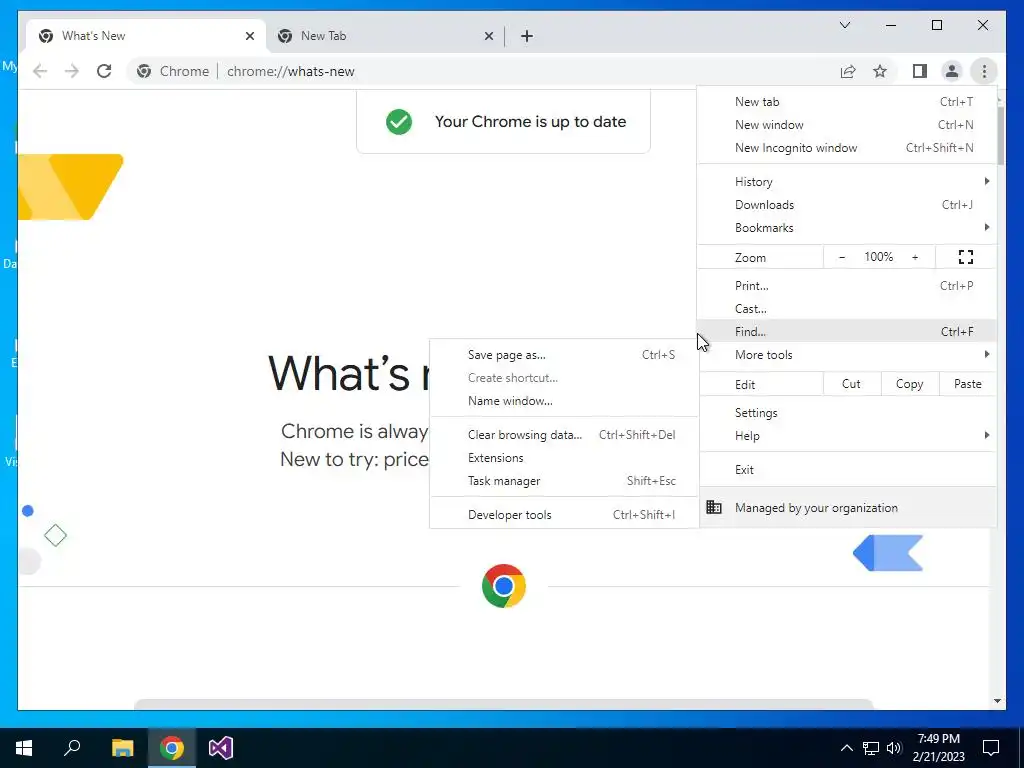
Task: Choose Name window... item
Action: [x=564, y=401]
